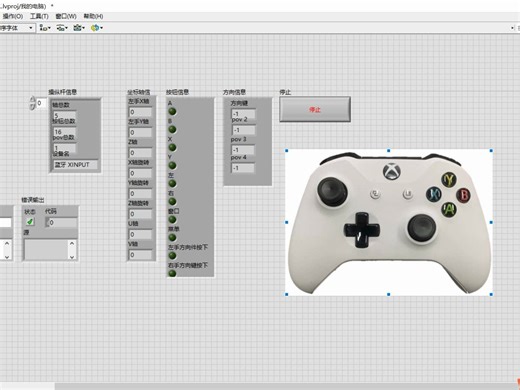Click the pov 4 value field

[243, 168]
